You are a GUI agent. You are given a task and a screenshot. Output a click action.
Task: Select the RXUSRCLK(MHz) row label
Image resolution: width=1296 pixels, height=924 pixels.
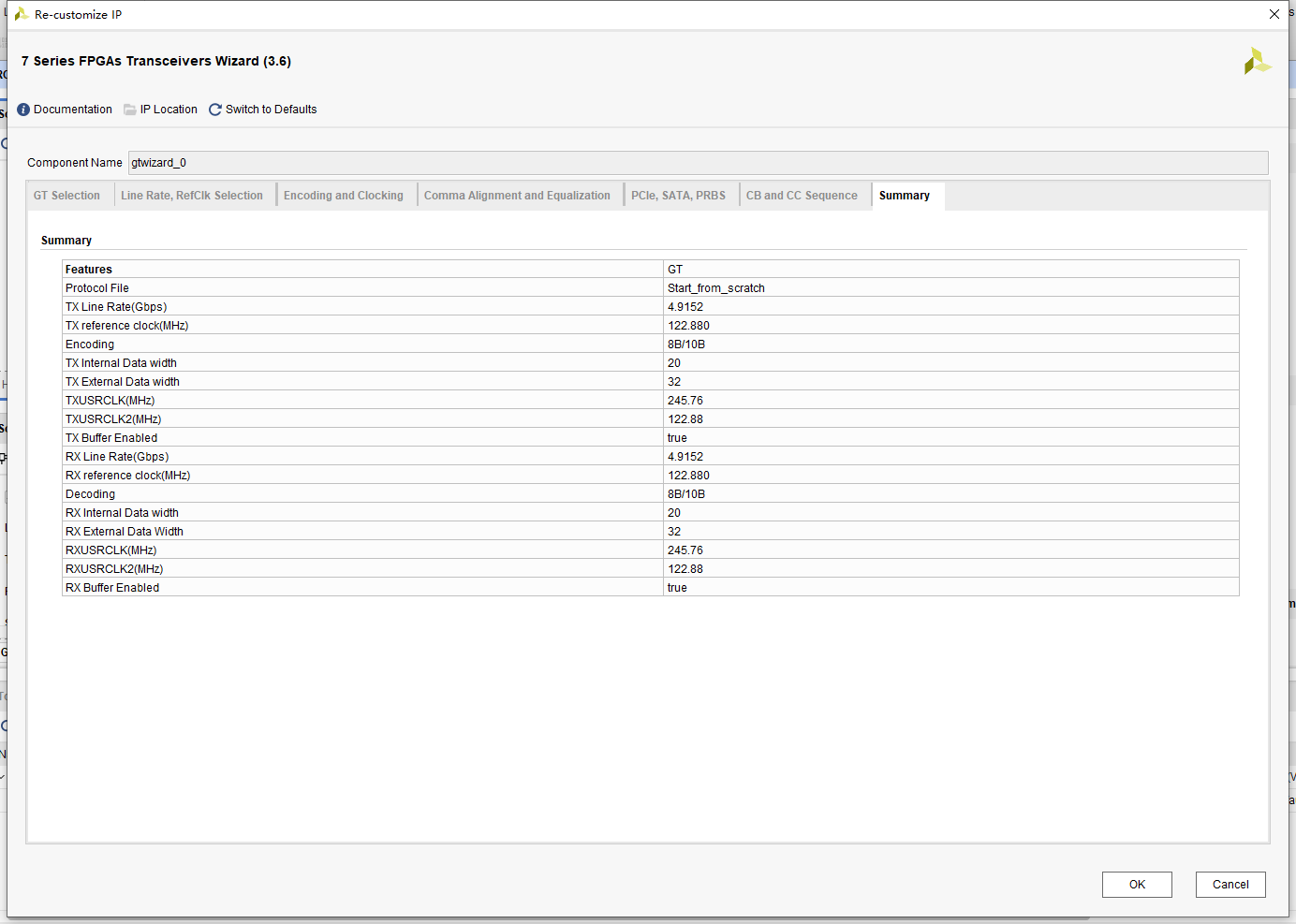[111, 550]
